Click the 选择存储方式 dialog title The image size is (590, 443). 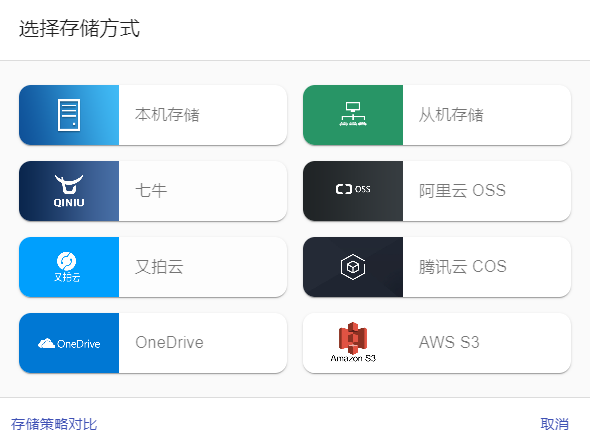point(79,29)
